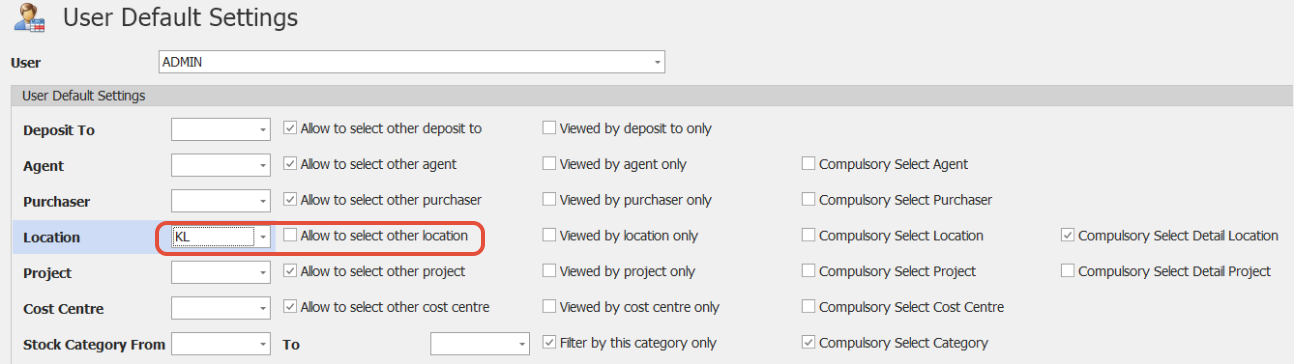The height and width of the screenshot is (364, 1294).
Task: Open the Purchaser dropdown list
Action: pyautogui.click(x=263, y=201)
